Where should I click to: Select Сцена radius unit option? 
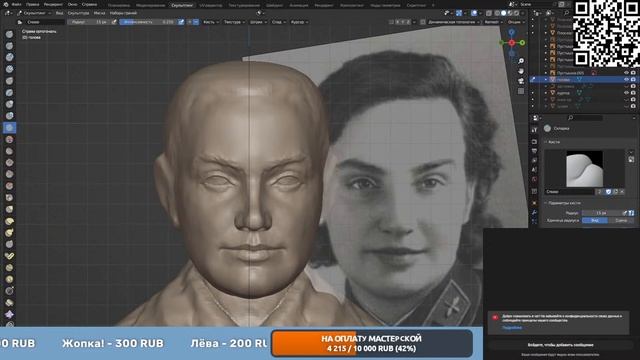(621, 220)
